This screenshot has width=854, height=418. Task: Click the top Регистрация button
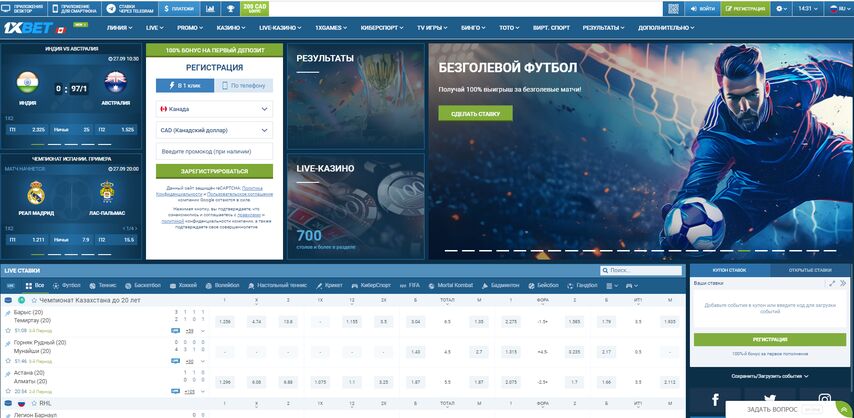tap(745, 8)
